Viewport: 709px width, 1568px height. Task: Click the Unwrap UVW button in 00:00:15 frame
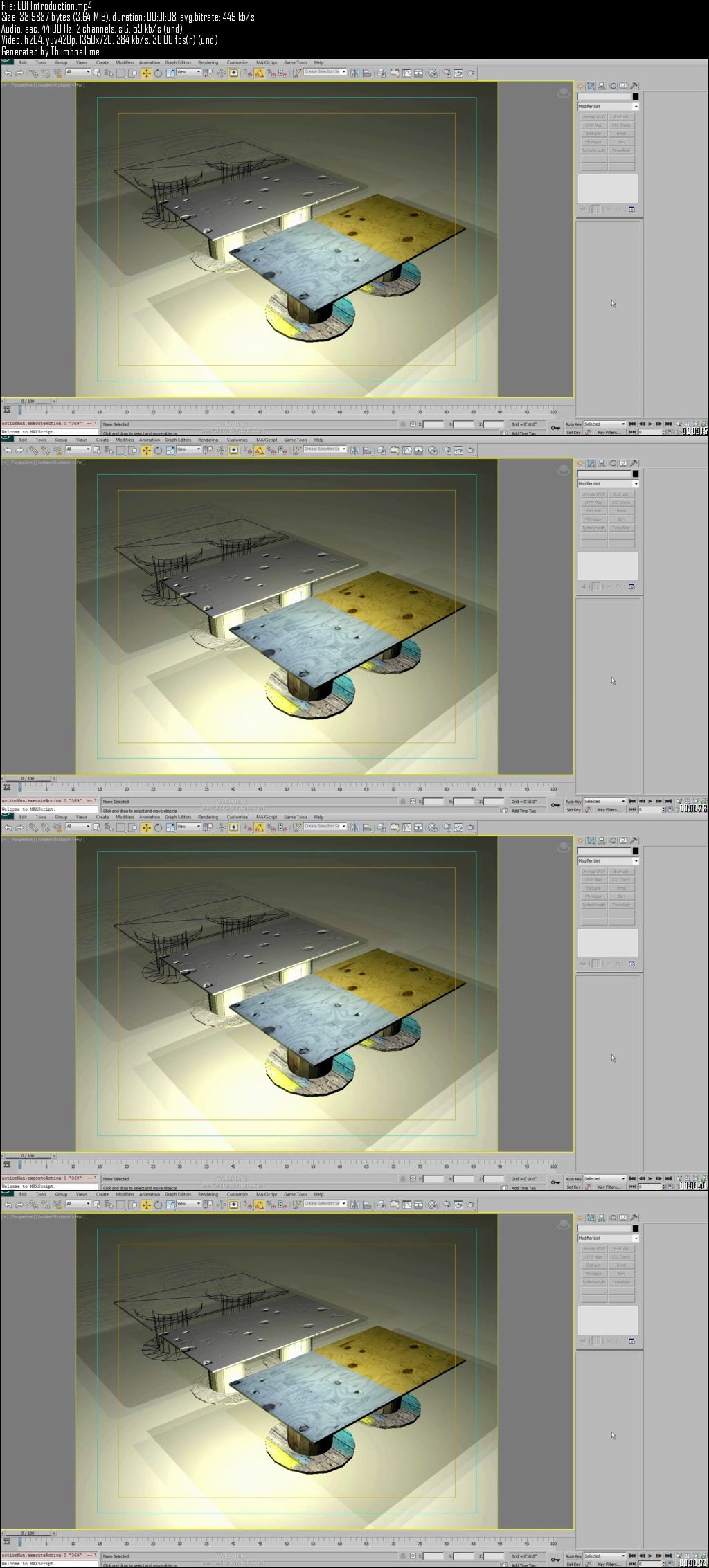pos(594,117)
